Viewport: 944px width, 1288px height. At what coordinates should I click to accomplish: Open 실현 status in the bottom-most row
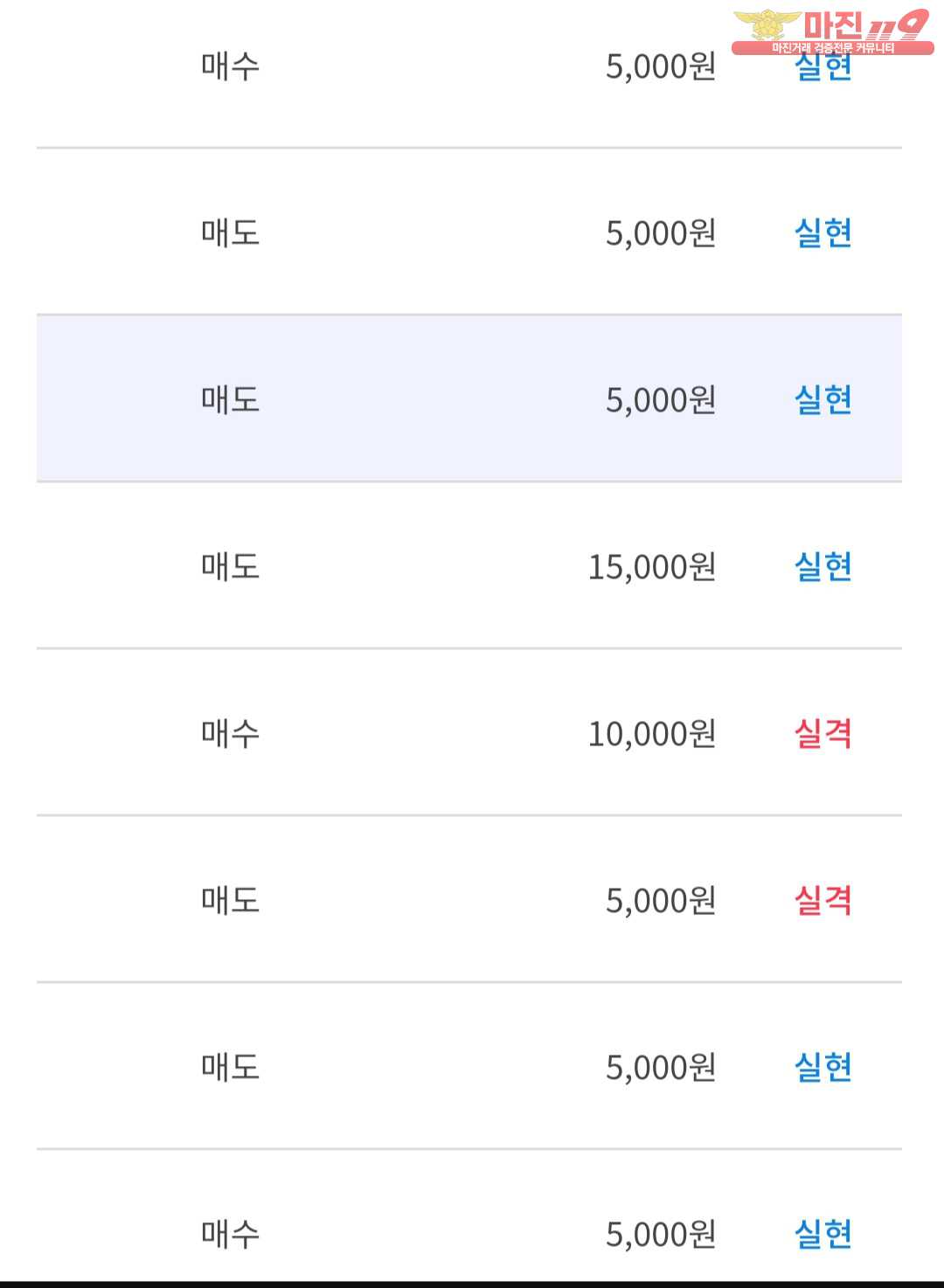point(823,1234)
